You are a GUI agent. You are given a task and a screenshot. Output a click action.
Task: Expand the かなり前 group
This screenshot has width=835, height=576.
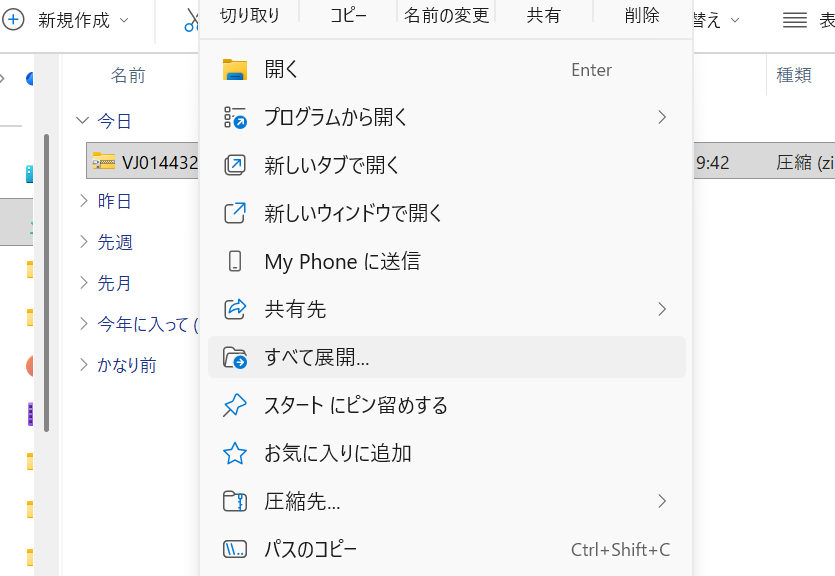tap(83, 365)
